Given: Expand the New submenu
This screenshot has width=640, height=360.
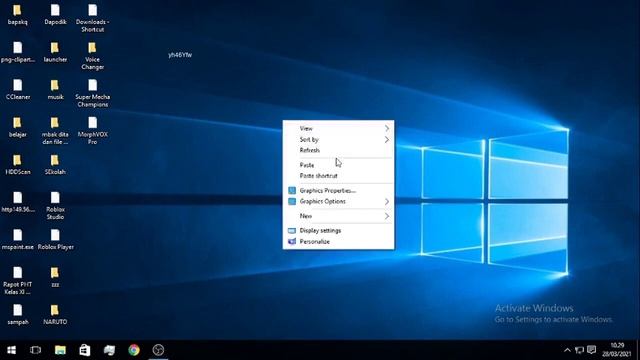Looking at the screenshot, I should 338,216.
